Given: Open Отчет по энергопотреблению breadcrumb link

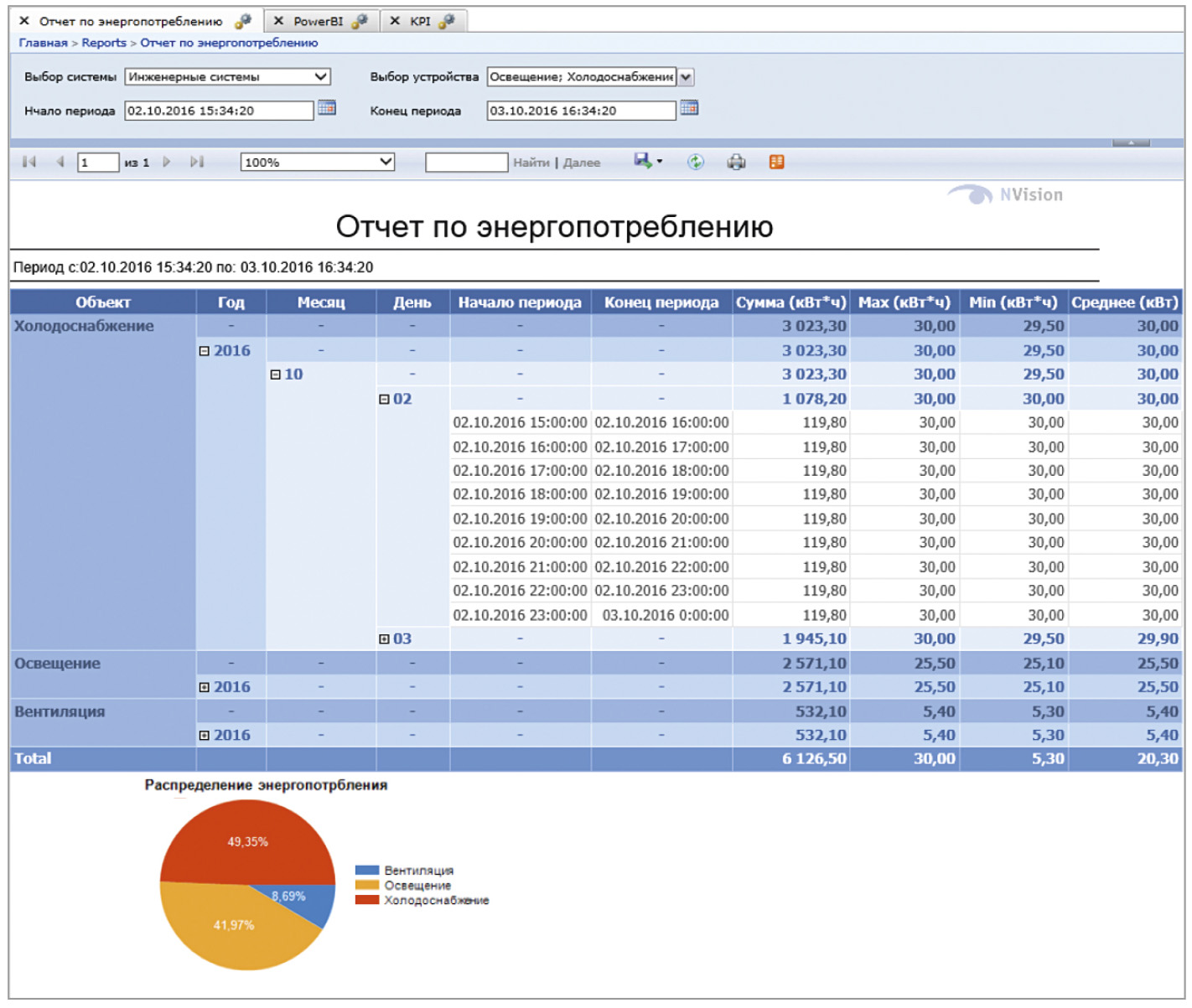Looking at the screenshot, I should pyautogui.click(x=229, y=43).
